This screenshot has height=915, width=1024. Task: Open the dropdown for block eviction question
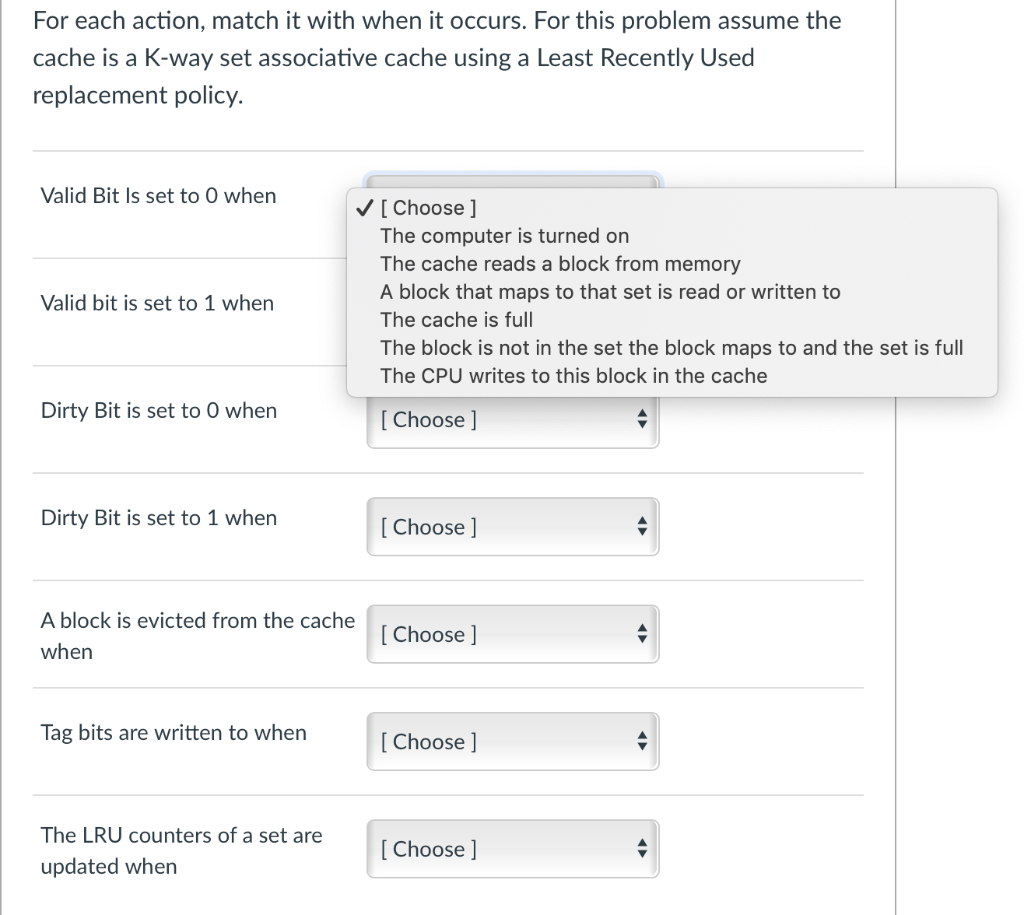click(513, 634)
